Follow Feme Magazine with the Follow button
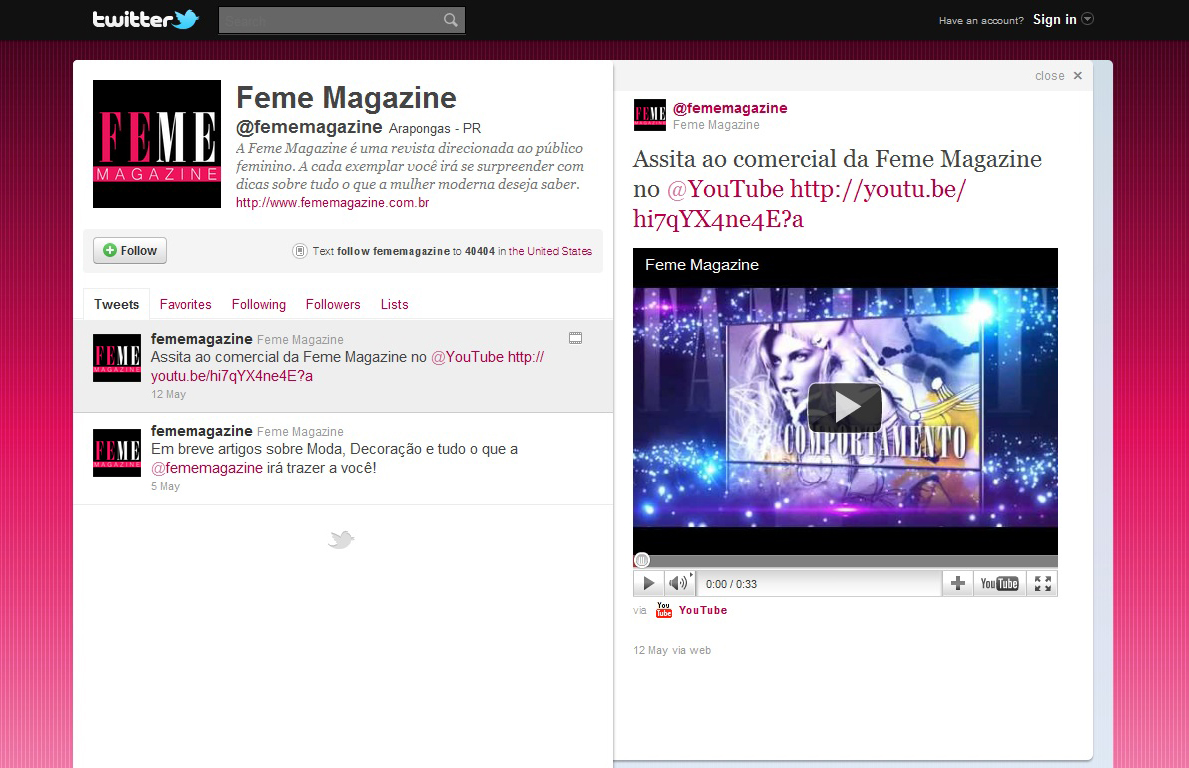The width and height of the screenshot is (1189, 768). [x=130, y=250]
